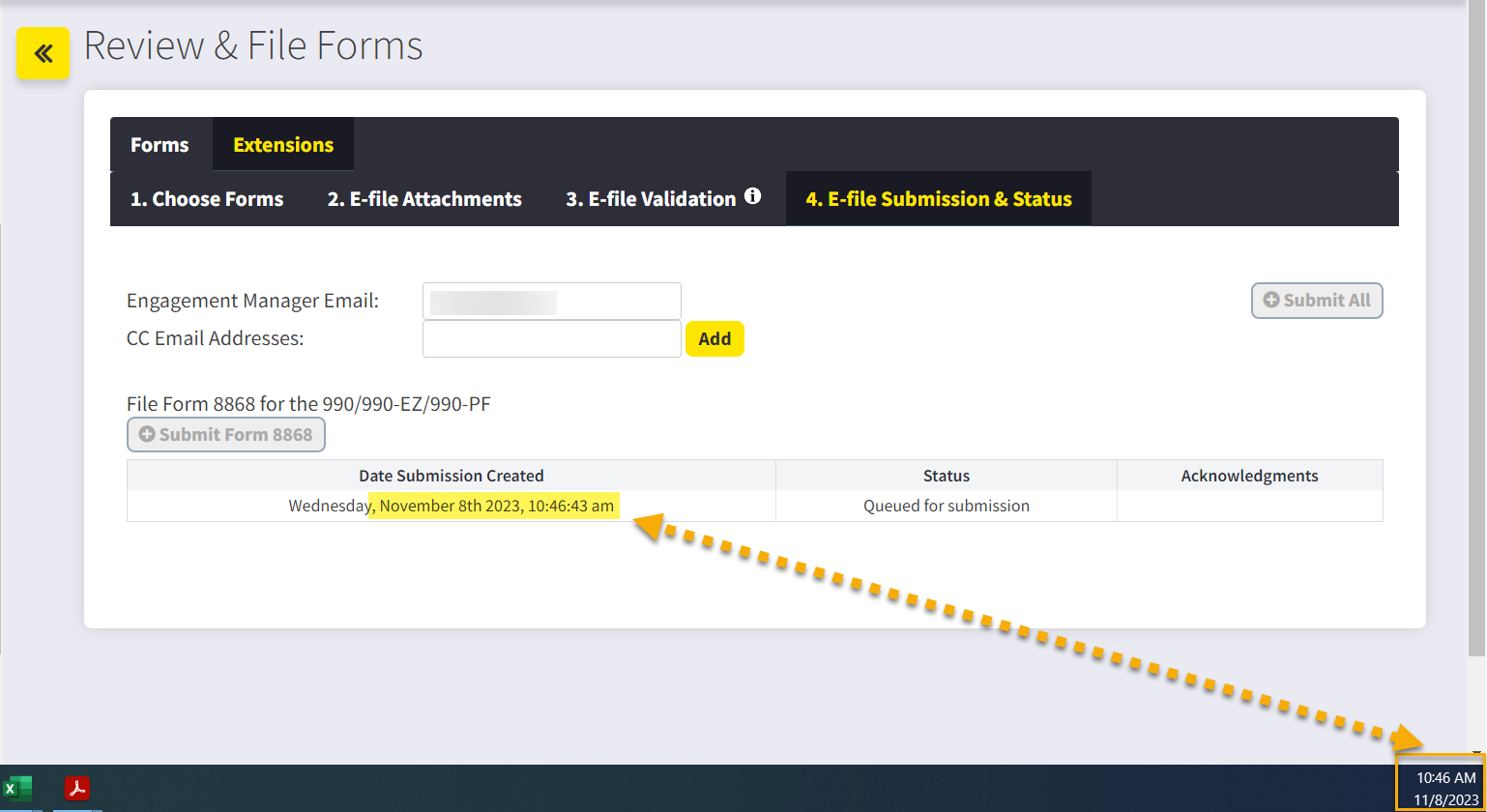Click the Queued for submission status cell
The image size is (1487, 812).
946,506
